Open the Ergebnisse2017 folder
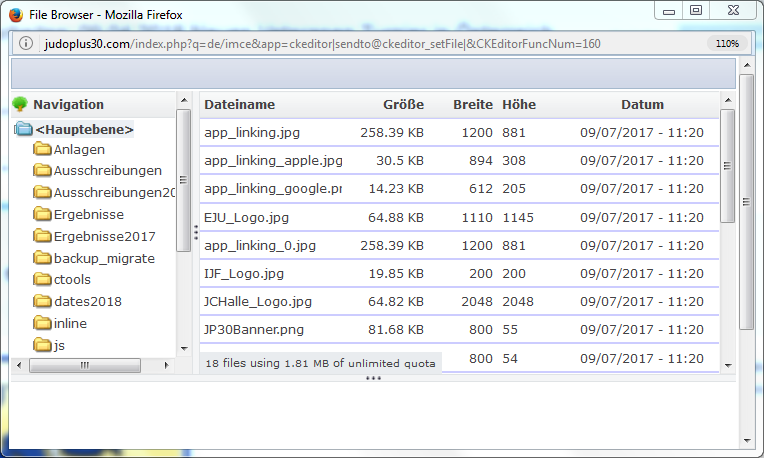This screenshot has height=458, width=764. (104, 236)
